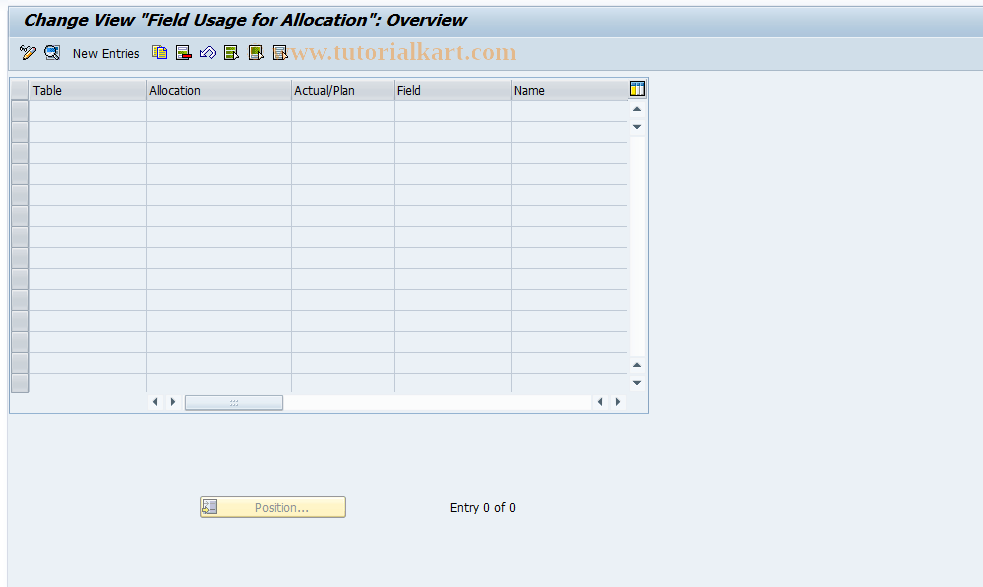Deselect all table entries
Viewport: 983px width, 587px height.
(x=279, y=52)
